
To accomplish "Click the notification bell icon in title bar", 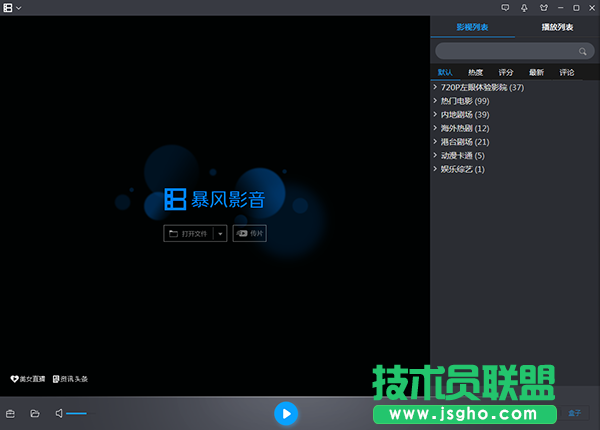I will point(523,8).
